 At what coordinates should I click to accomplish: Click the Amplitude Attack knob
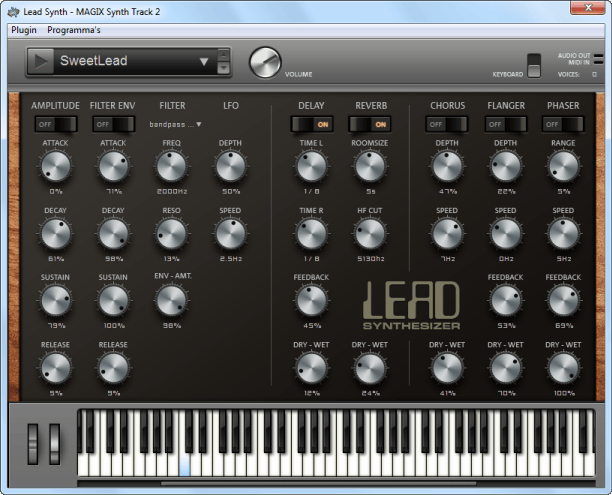tap(55, 166)
